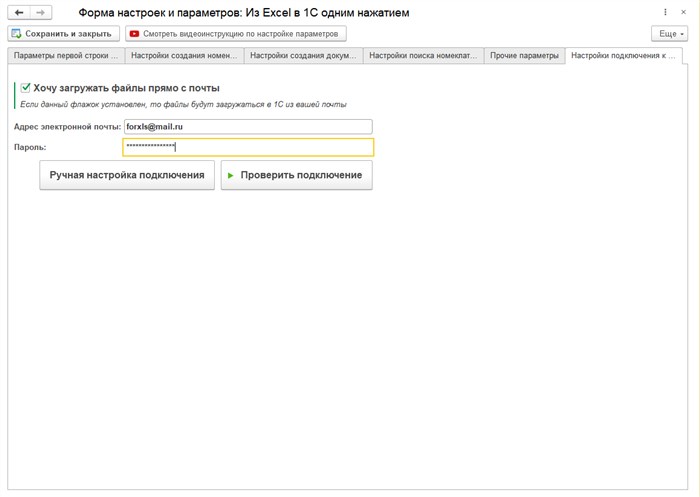Viewport: 700px width, 497px height.
Task: Click 'Проверить подключение' button
Action: click(x=296, y=175)
